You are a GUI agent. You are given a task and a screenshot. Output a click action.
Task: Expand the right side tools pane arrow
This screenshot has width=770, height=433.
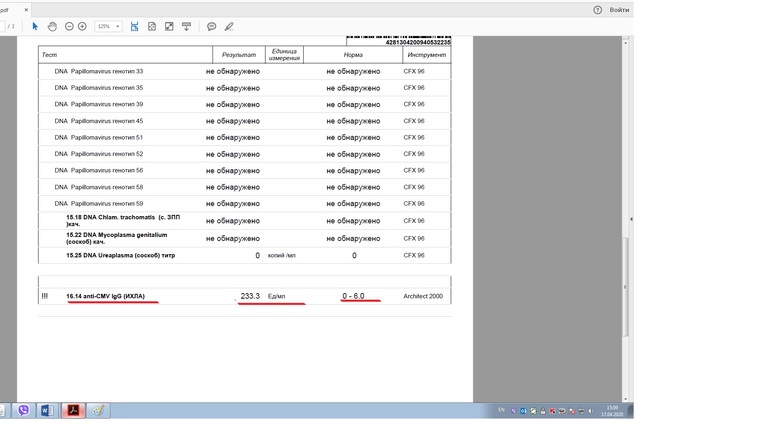point(630,219)
